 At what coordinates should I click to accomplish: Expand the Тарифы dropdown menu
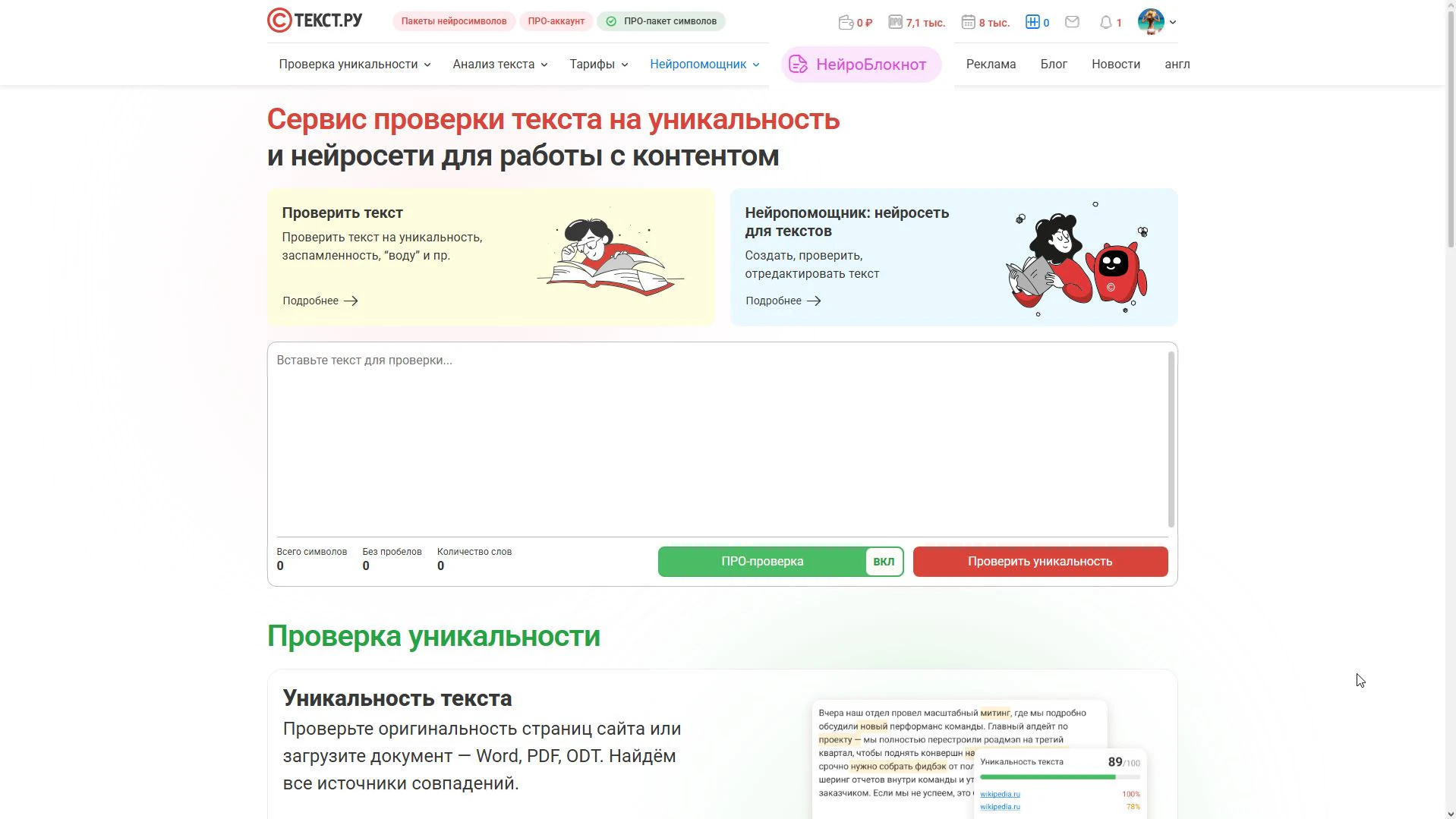[599, 65]
